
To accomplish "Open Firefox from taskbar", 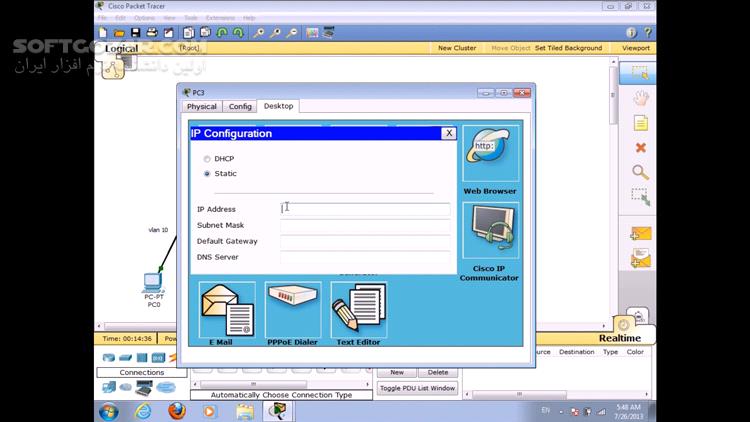I will tap(176, 411).
